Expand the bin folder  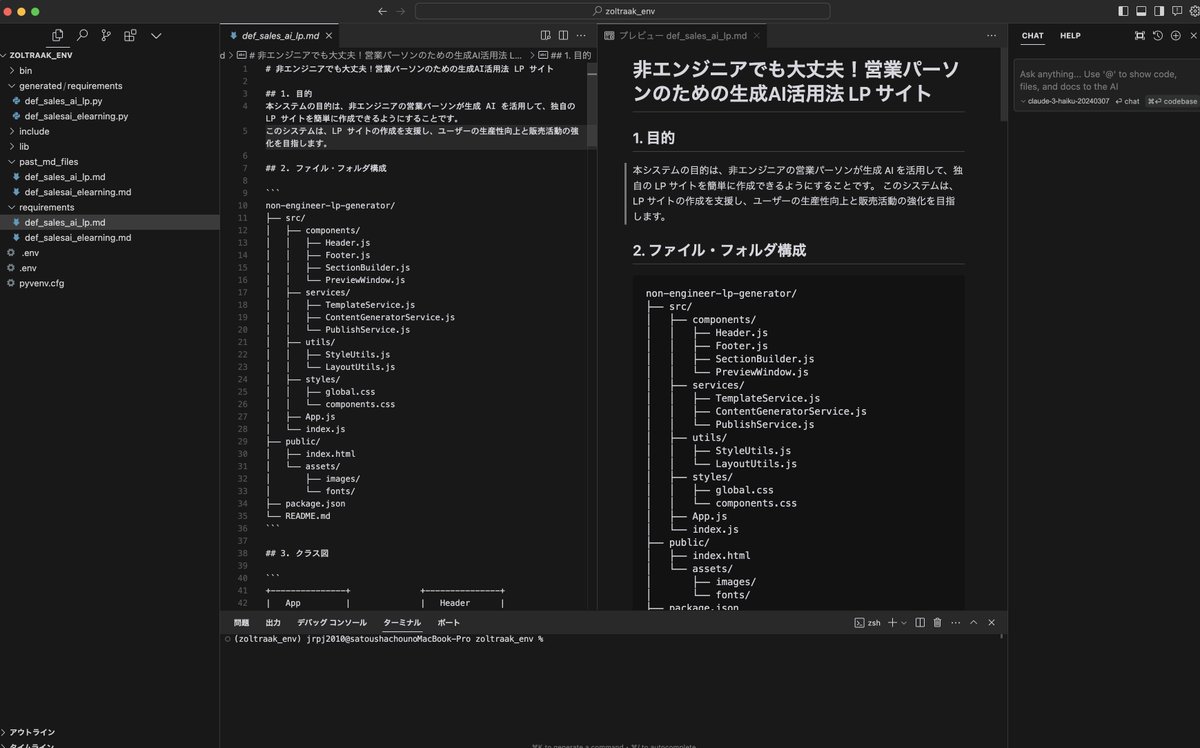tap(109, 71)
